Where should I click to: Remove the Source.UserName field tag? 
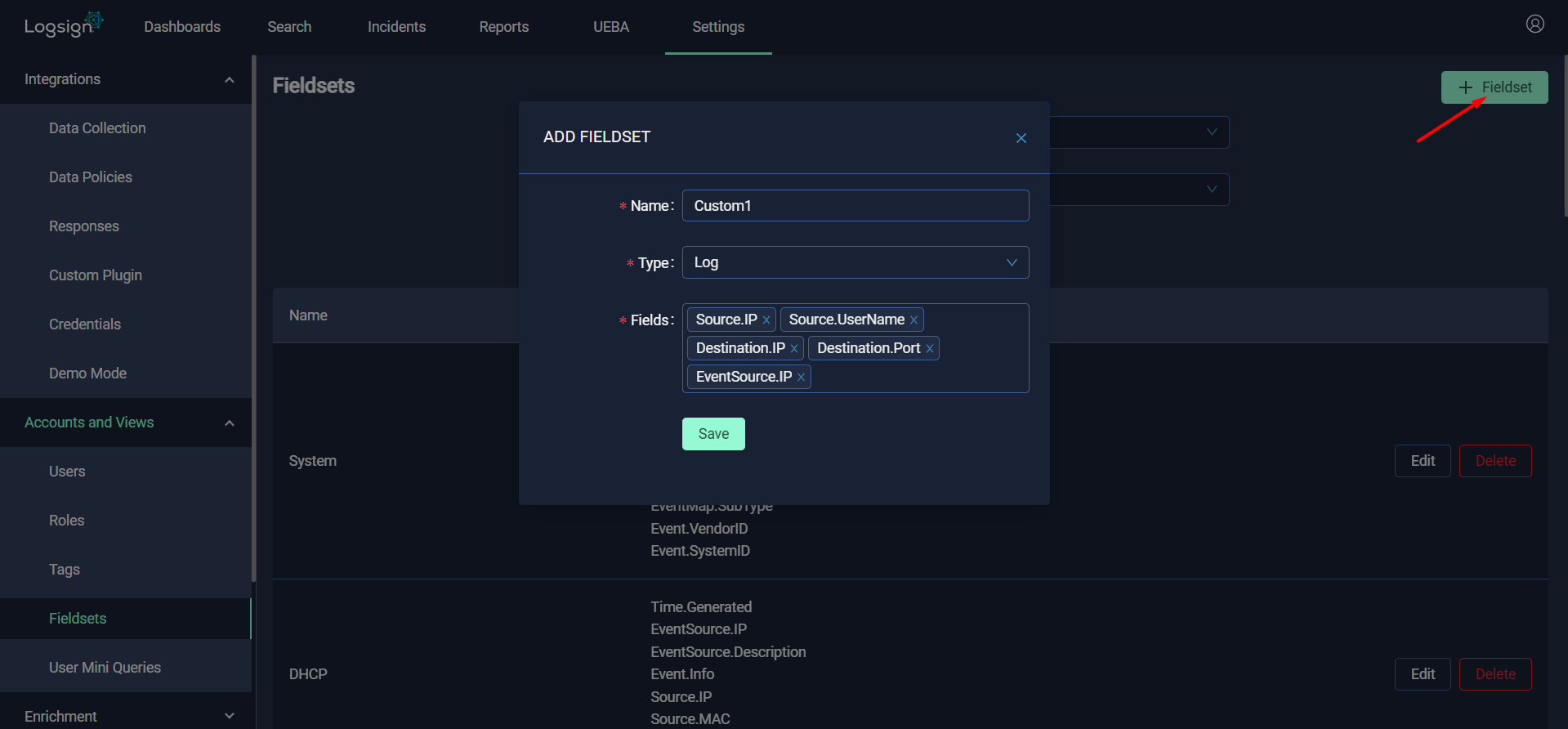point(914,320)
